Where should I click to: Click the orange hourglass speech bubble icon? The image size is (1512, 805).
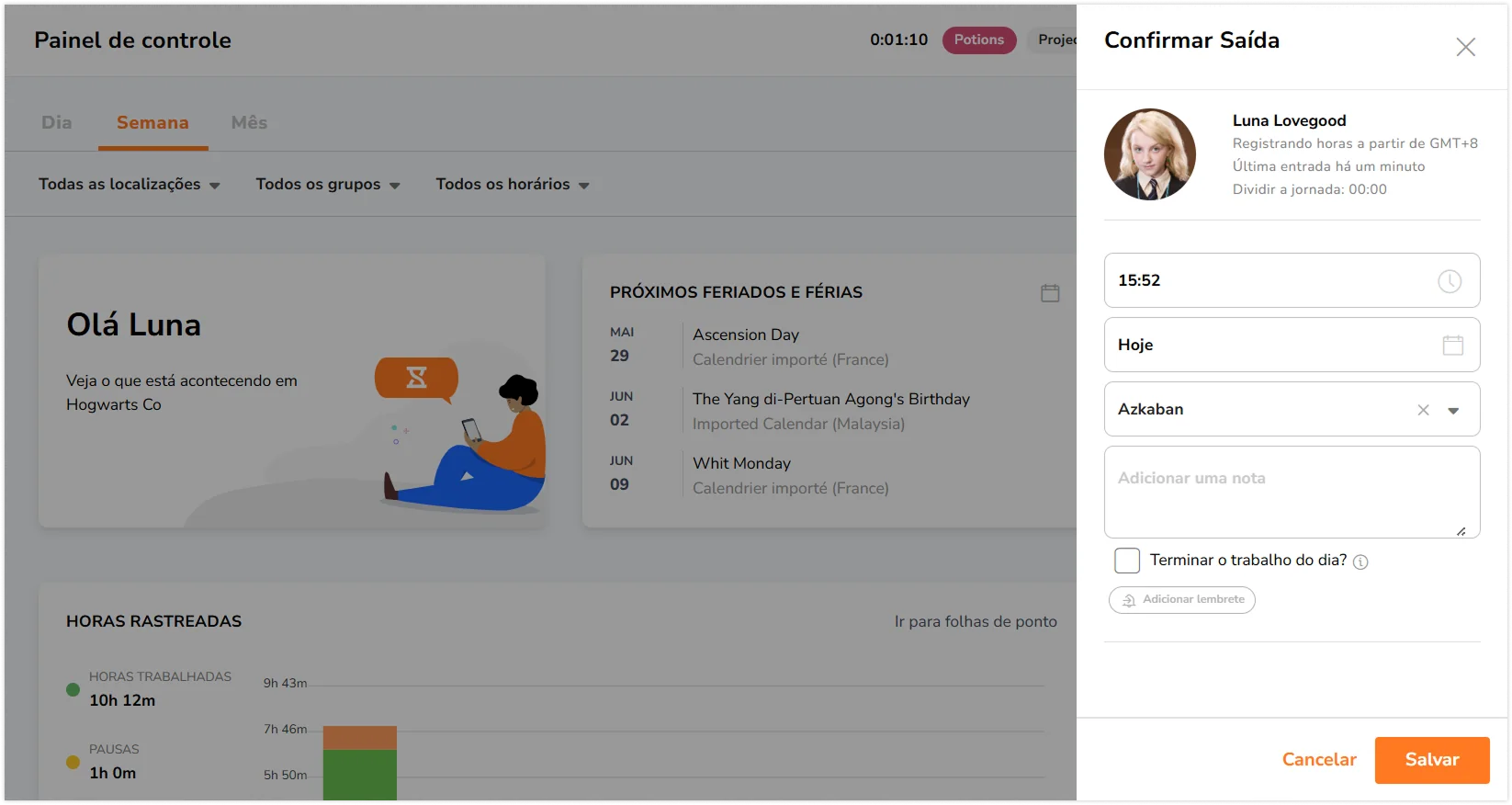[416, 380]
